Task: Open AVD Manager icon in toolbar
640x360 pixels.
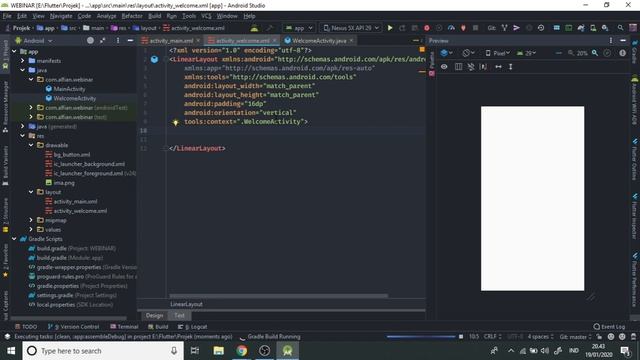Action: click(593, 28)
